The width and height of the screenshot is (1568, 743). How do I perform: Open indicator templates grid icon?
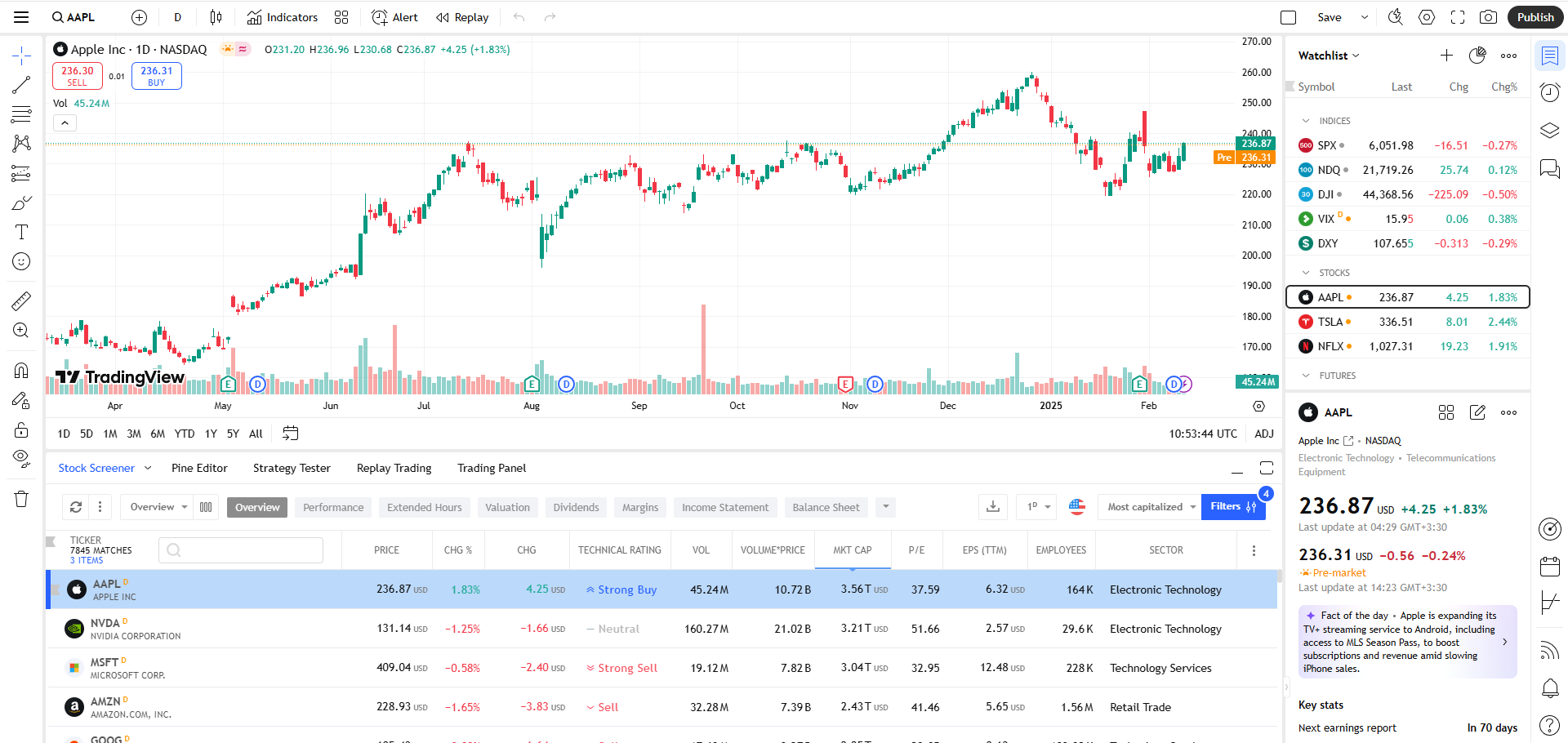tap(341, 17)
